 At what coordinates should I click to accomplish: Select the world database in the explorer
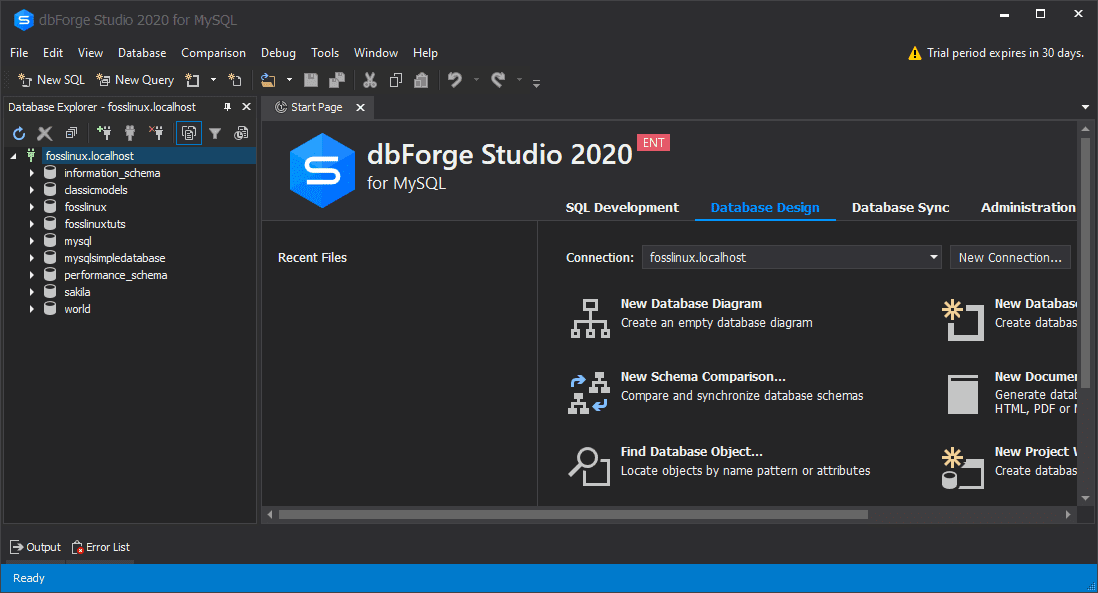point(77,308)
